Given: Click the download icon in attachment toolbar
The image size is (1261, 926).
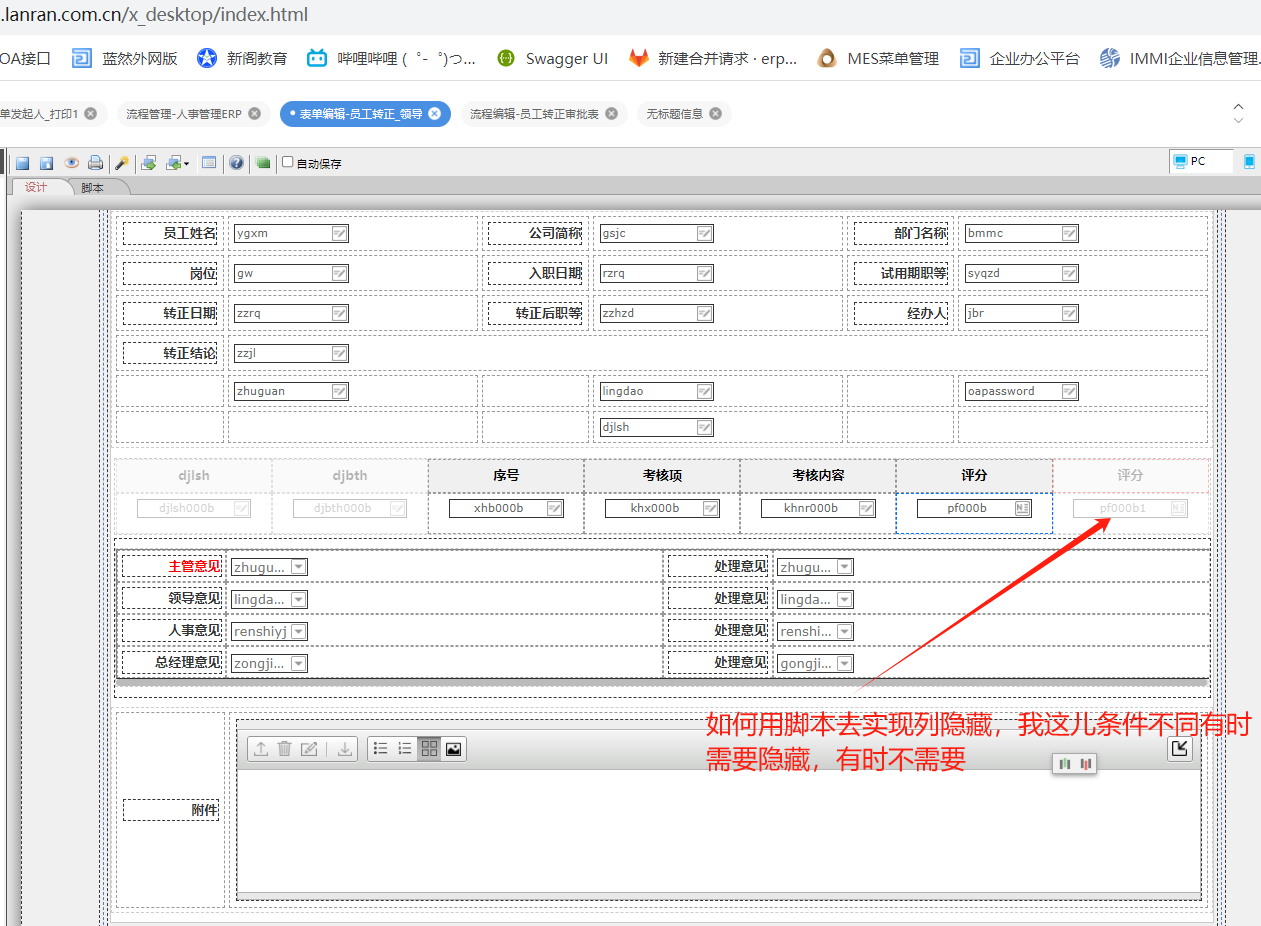Looking at the screenshot, I should 345,749.
